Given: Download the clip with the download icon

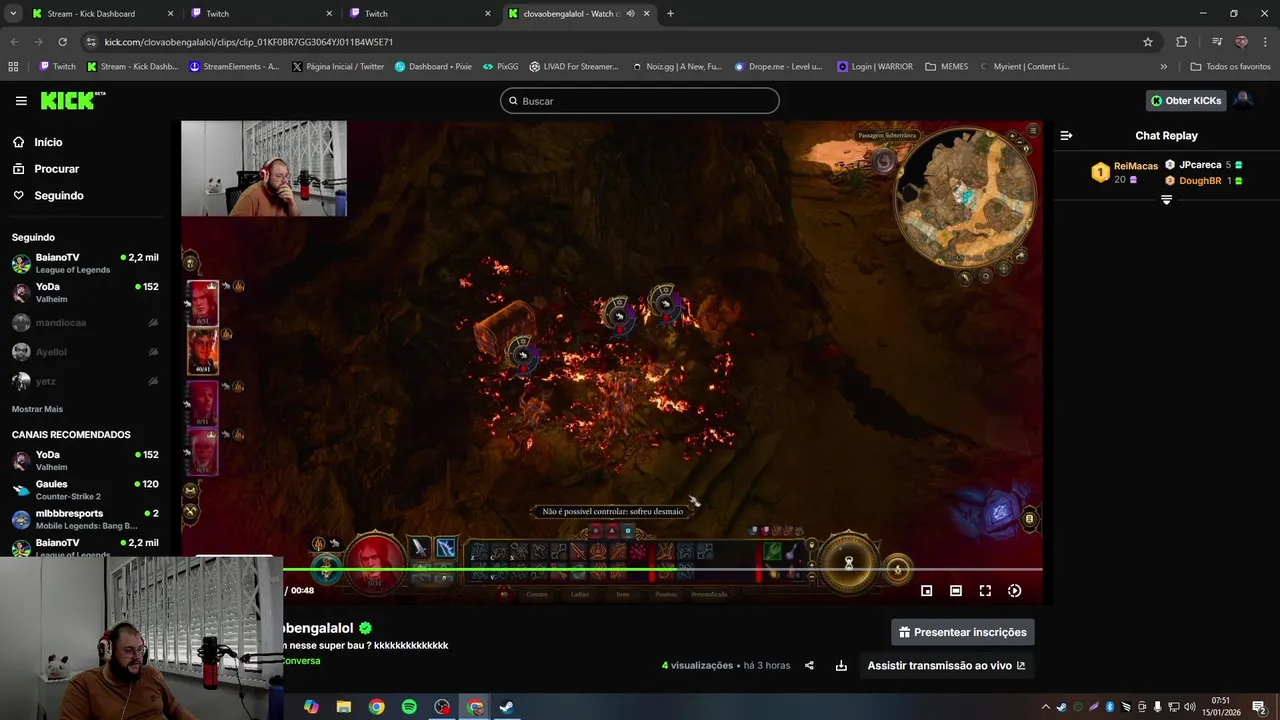Looking at the screenshot, I should 841,665.
